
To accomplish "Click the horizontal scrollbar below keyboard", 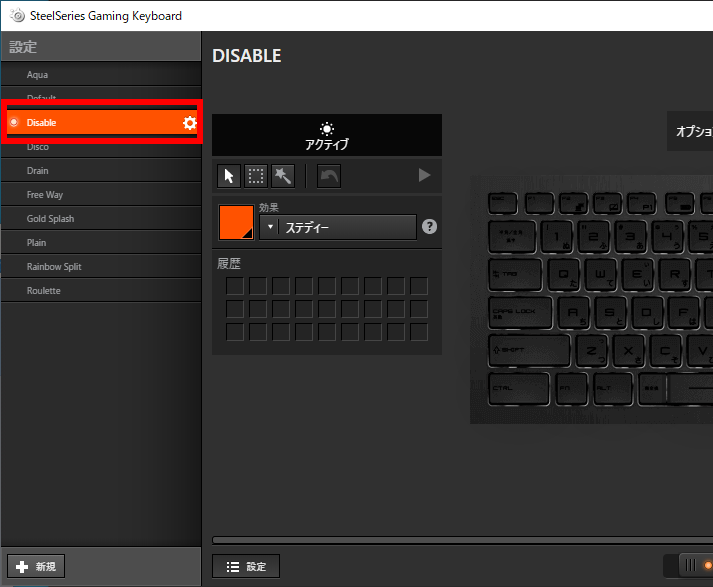I will coord(462,540).
